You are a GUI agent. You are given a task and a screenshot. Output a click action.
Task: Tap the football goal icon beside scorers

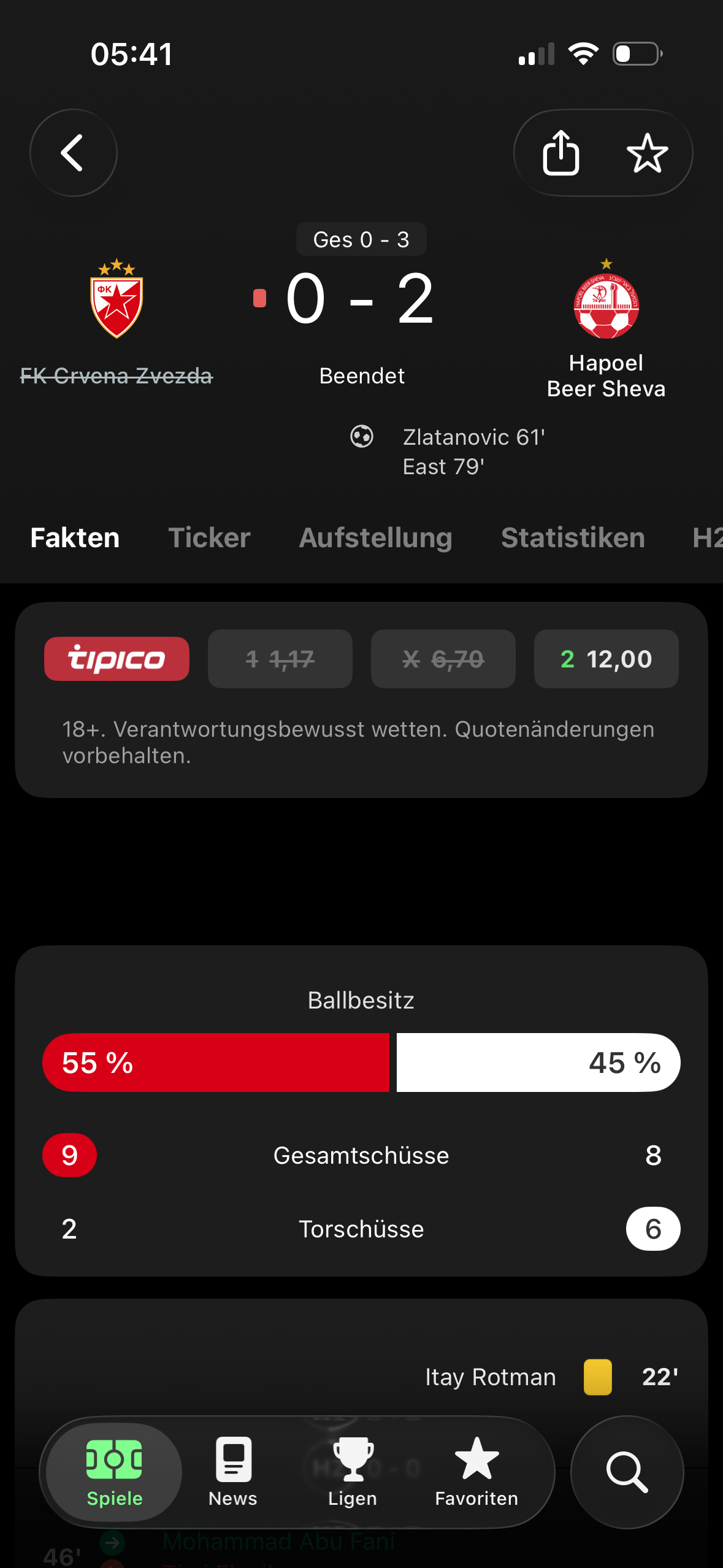pos(362,437)
